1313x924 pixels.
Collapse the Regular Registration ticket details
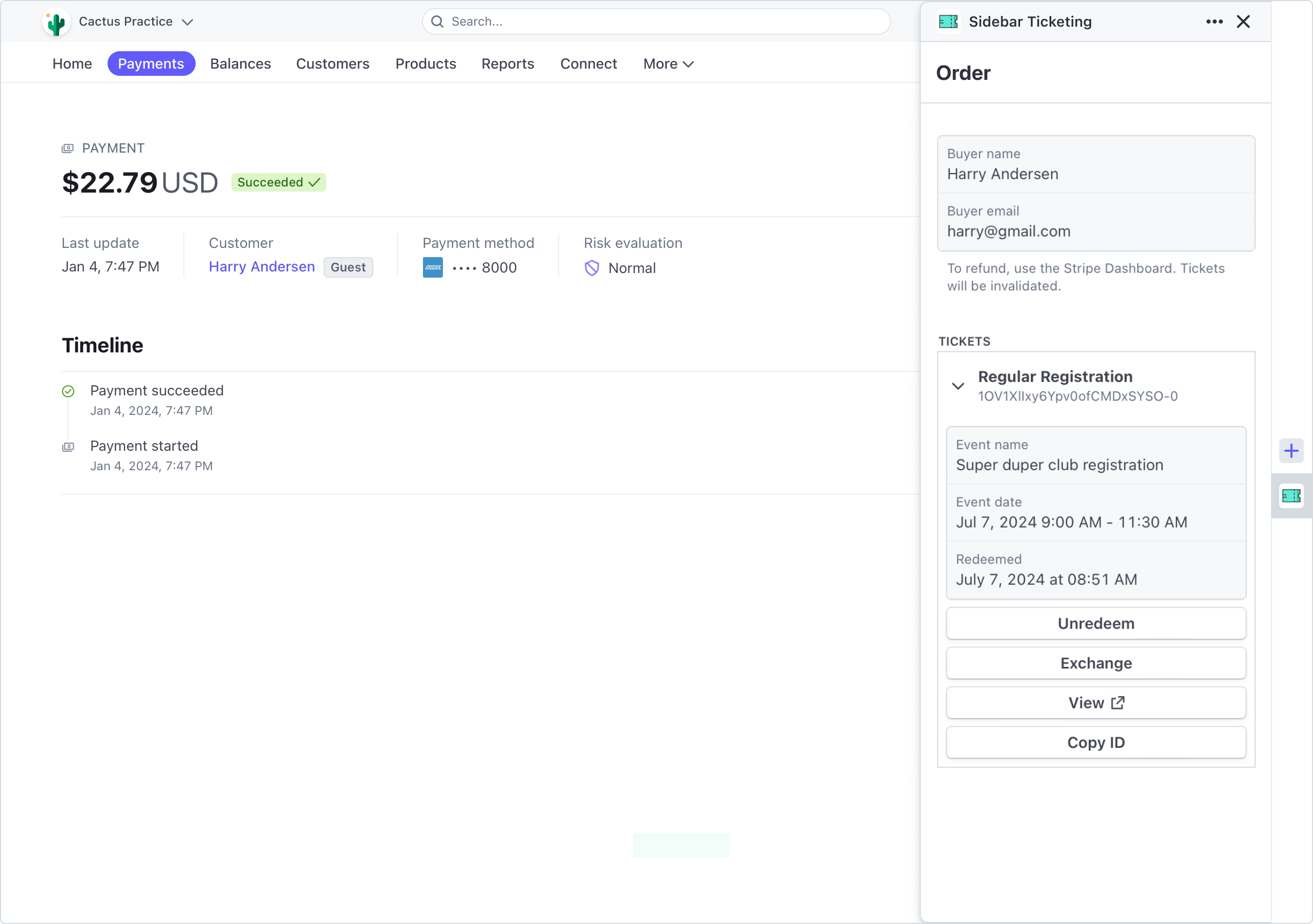(958, 386)
